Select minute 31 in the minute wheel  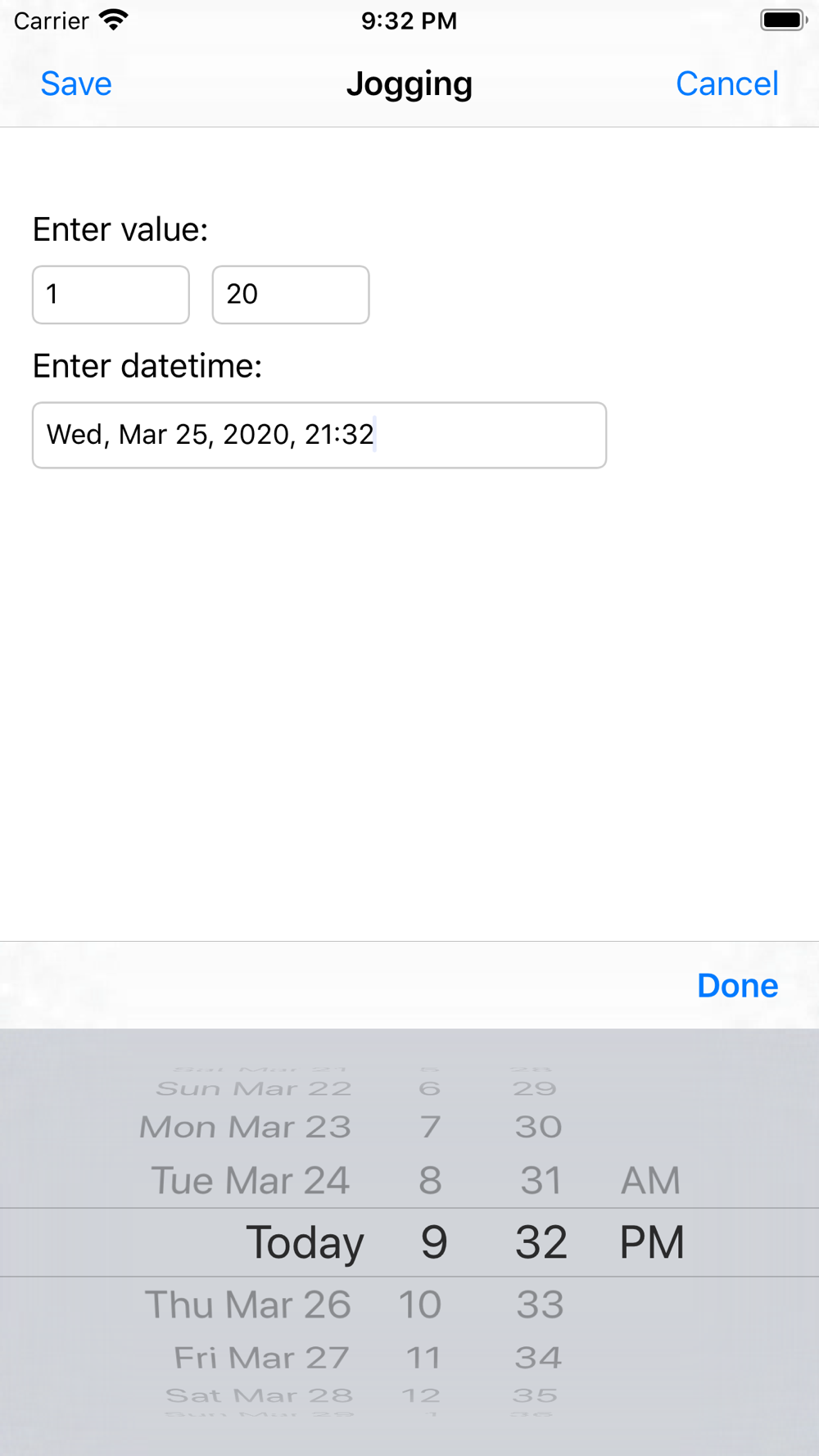click(541, 1181)
